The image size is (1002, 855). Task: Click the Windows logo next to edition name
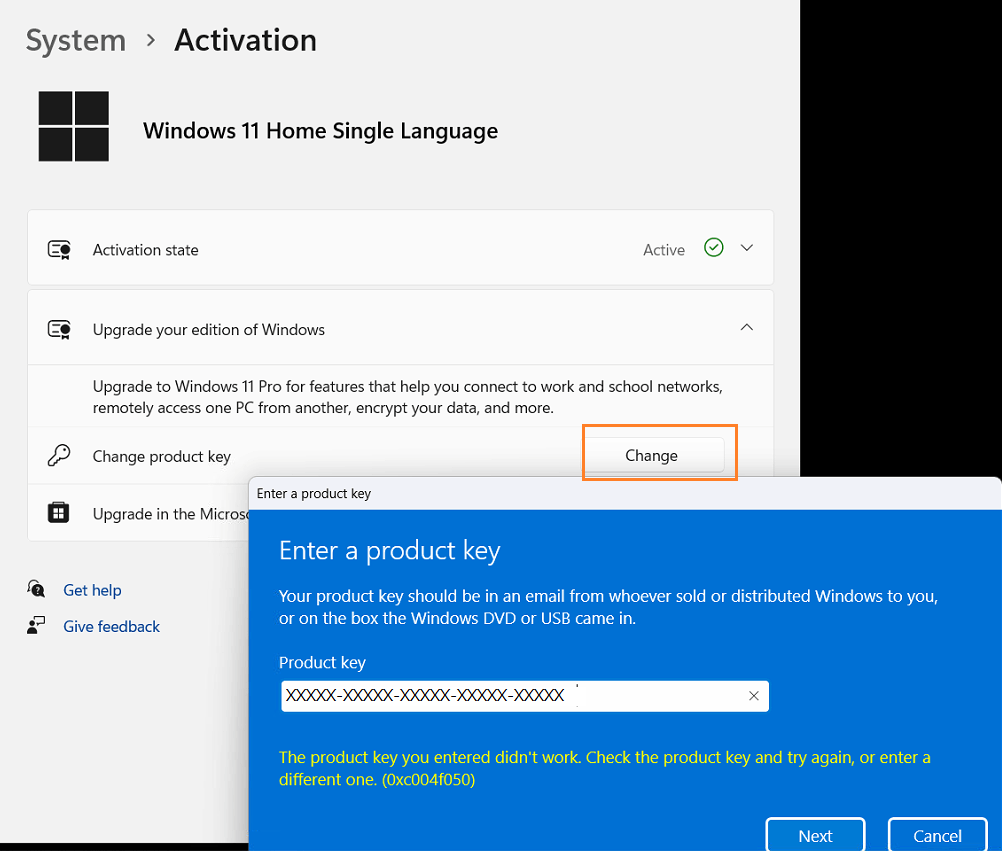click(73, 126)
